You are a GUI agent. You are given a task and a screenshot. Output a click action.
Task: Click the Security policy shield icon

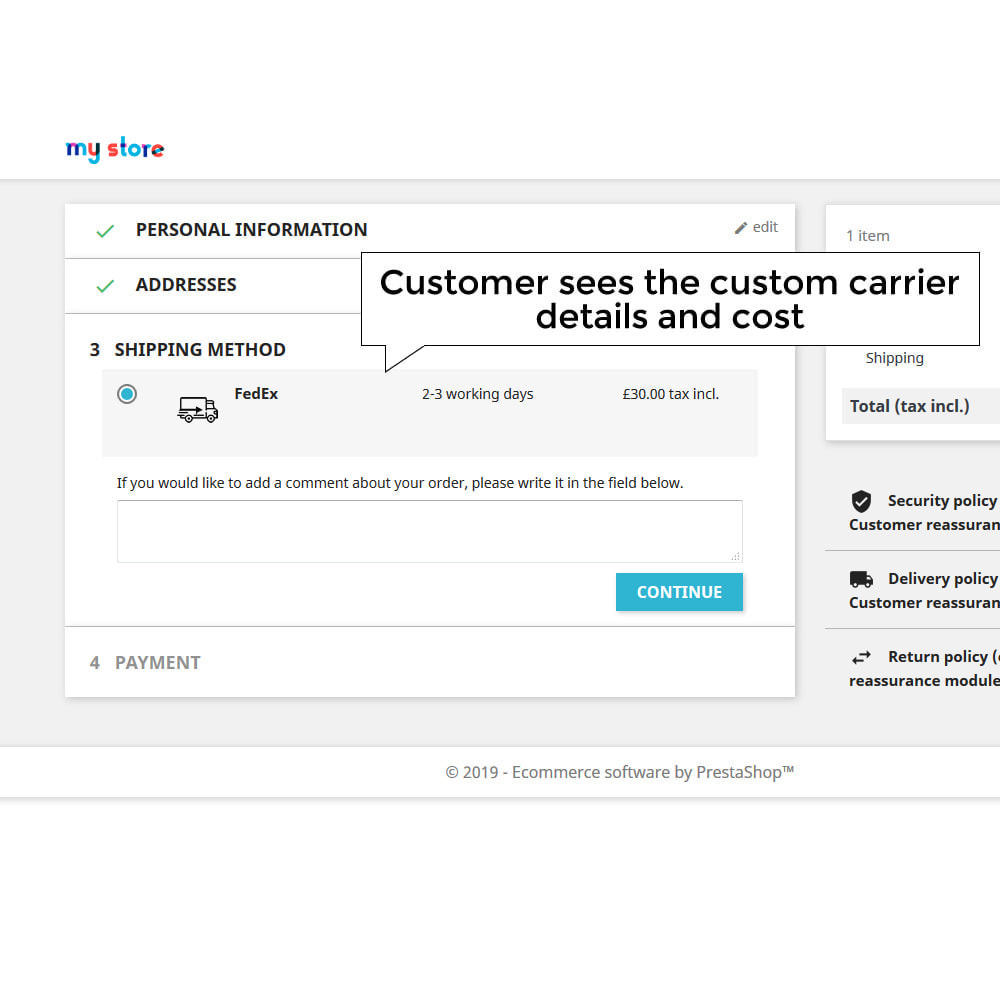tap(861, 501)
